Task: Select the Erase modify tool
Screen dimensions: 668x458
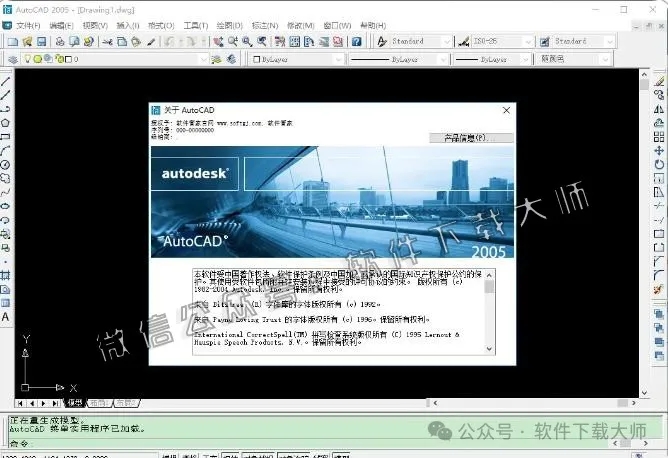Action: (659, 81)
